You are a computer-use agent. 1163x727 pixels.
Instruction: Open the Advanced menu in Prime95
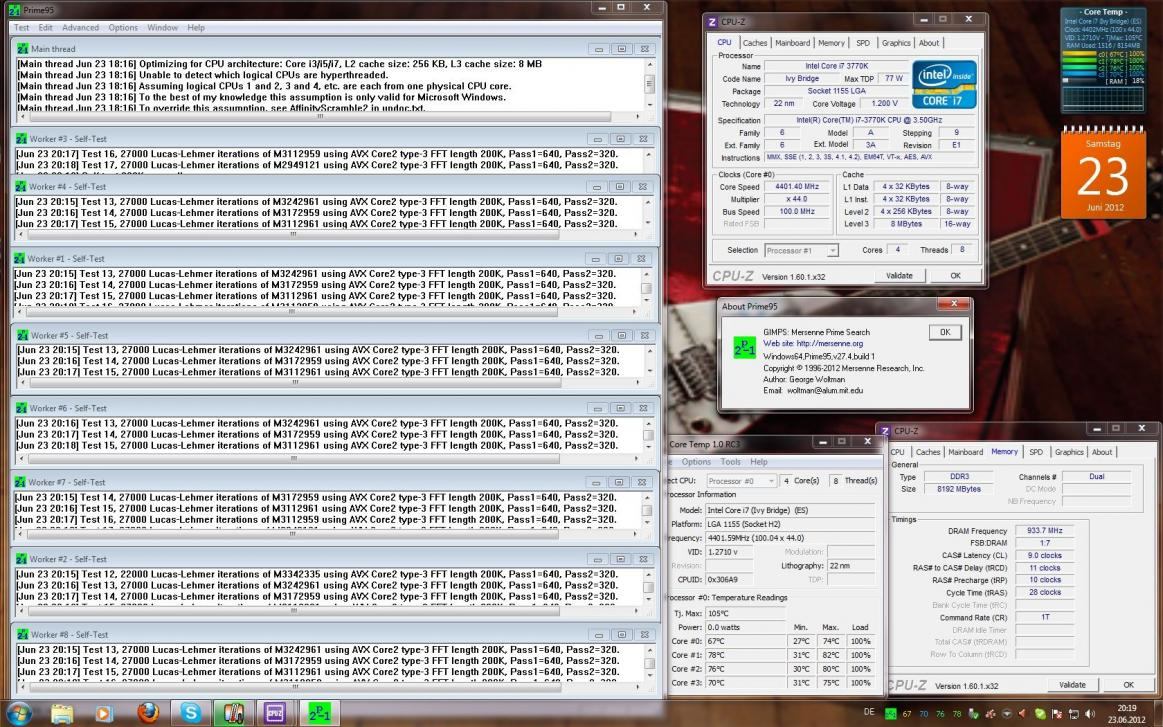80,27
